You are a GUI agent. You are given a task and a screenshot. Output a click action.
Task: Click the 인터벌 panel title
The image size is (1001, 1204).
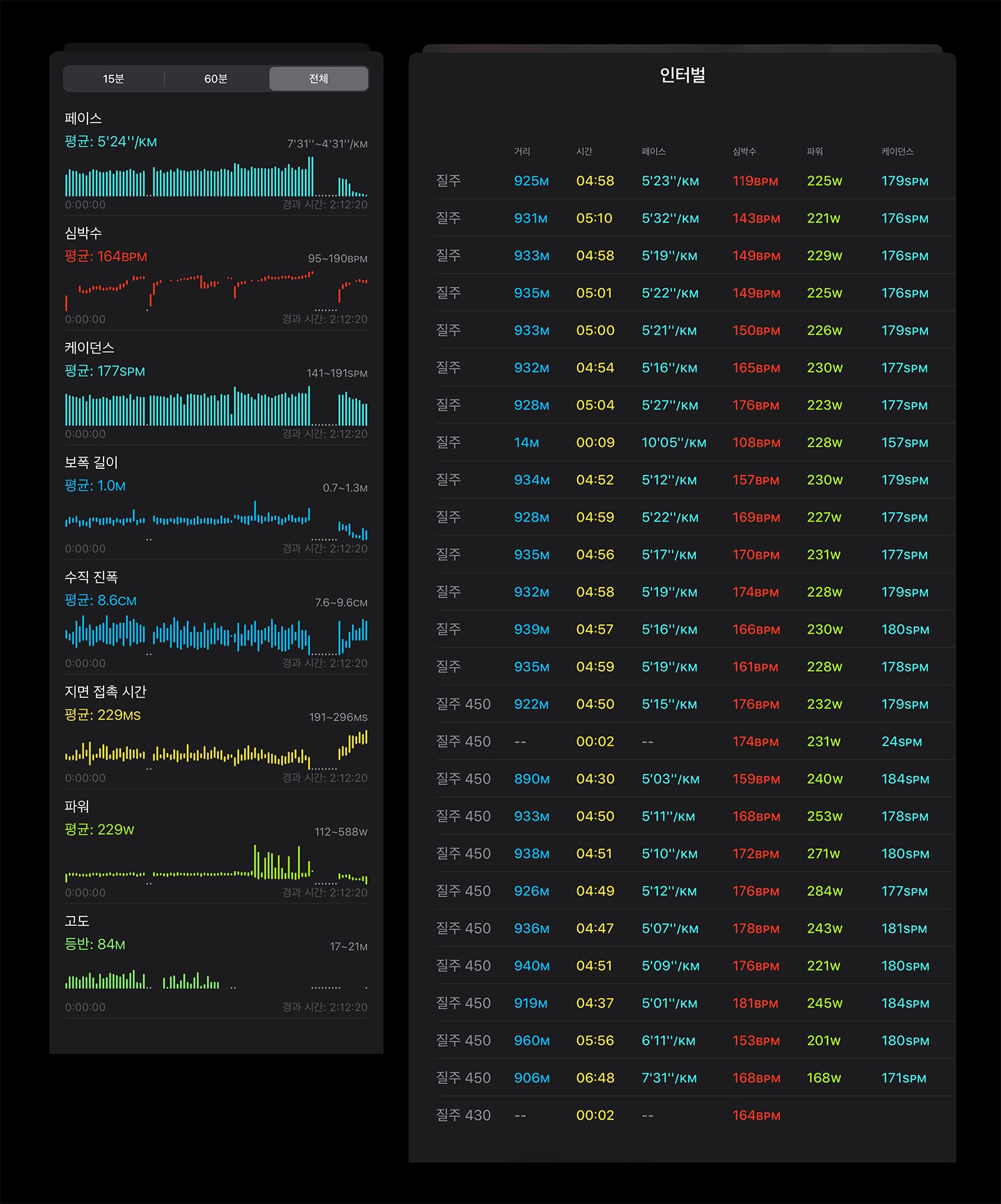[683, 75]
